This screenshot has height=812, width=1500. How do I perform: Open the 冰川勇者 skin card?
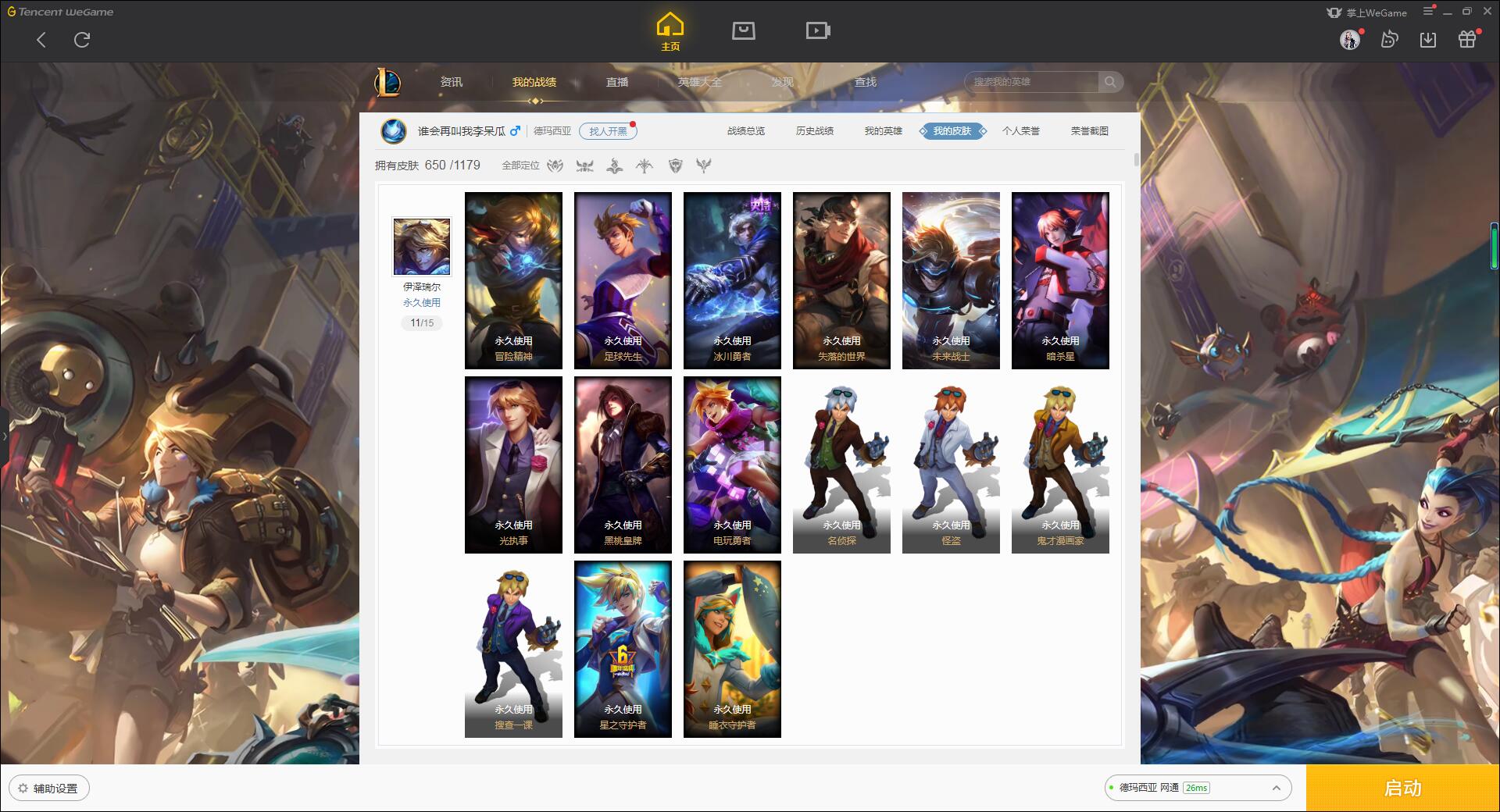(x=732, y=281)
